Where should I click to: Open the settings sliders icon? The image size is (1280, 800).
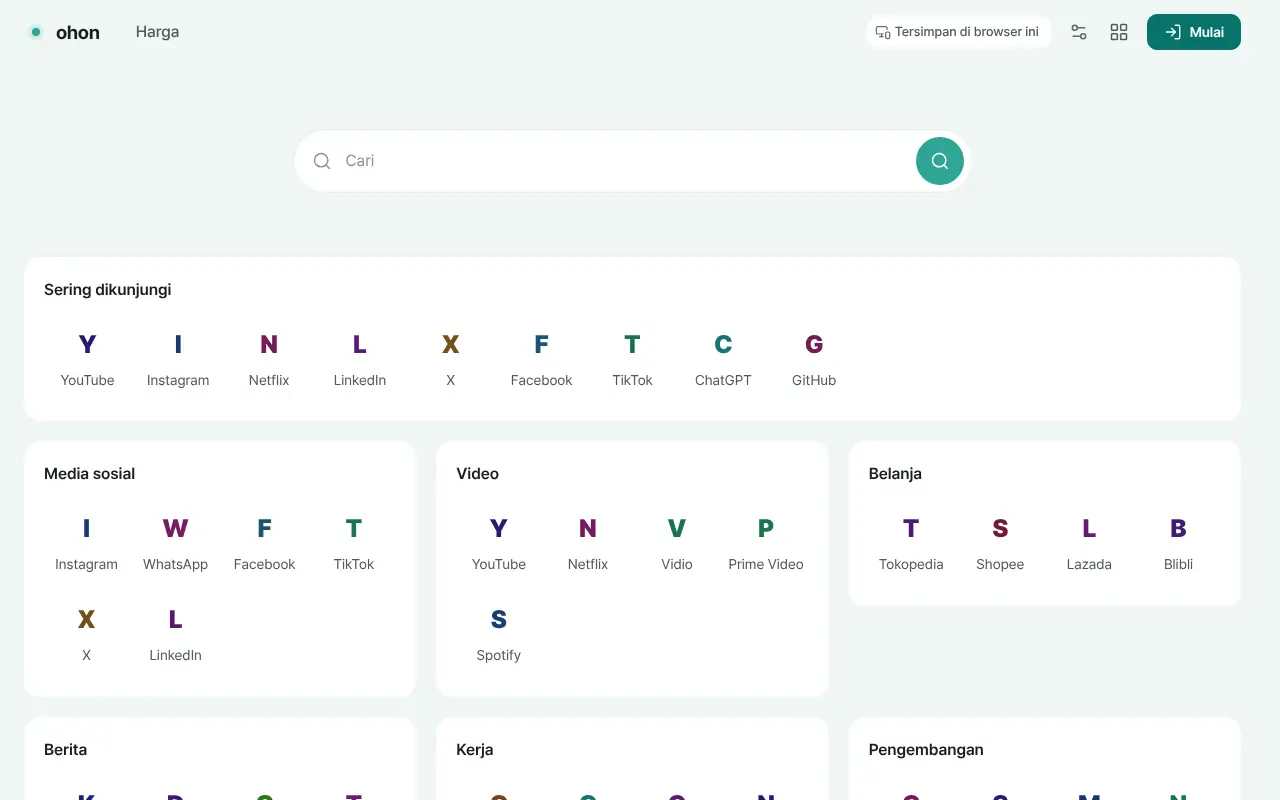click(1079, 32)
